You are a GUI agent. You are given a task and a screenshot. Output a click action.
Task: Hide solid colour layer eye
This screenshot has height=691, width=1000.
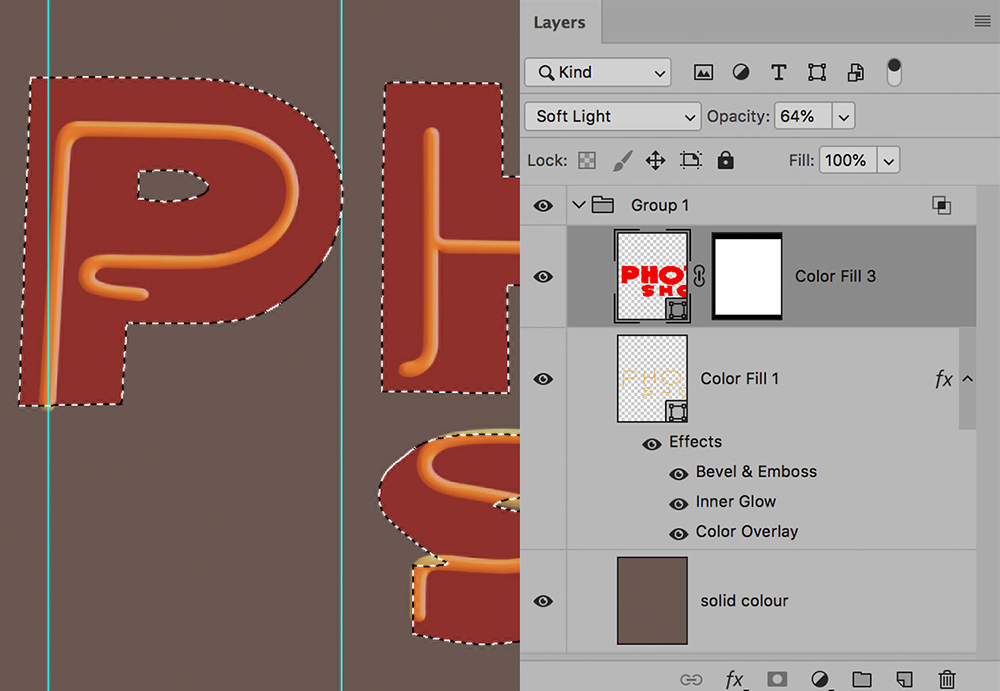(543, 601)
